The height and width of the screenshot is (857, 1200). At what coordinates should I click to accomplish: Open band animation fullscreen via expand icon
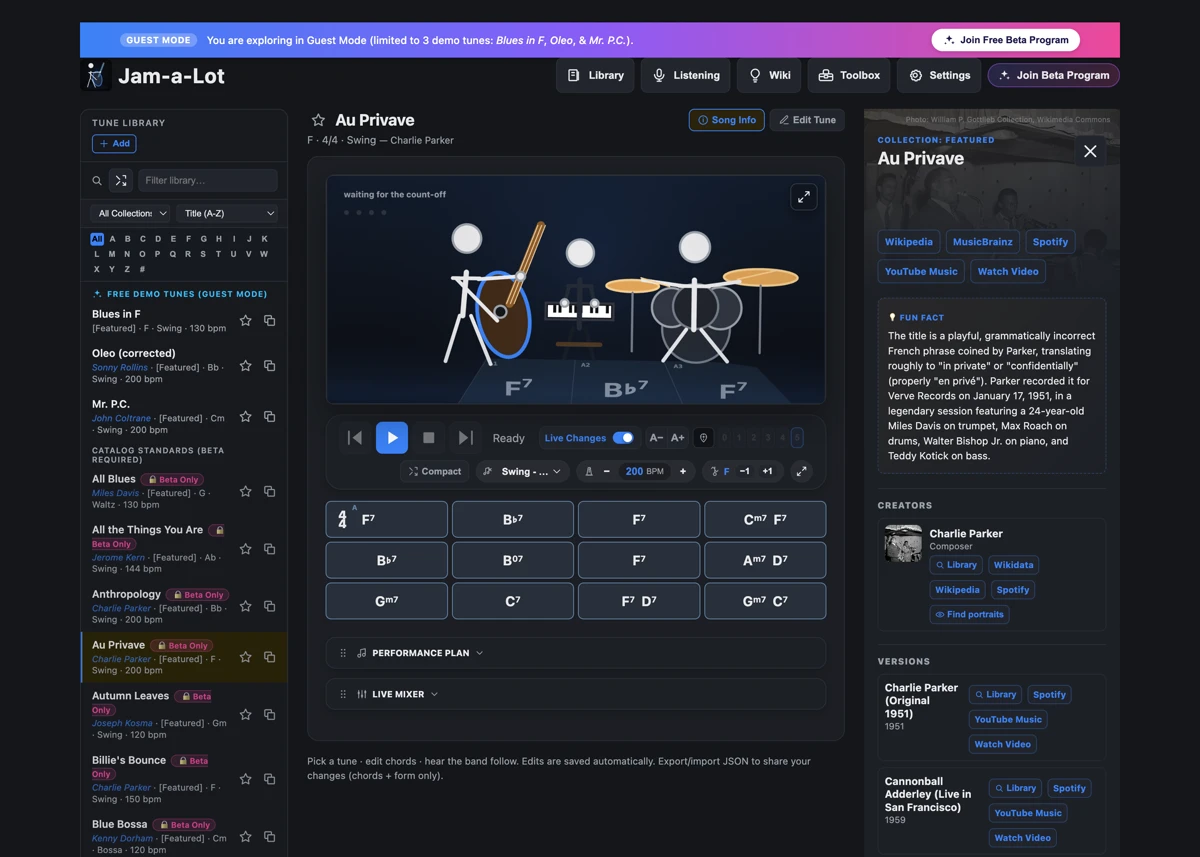tap(804, 197)
